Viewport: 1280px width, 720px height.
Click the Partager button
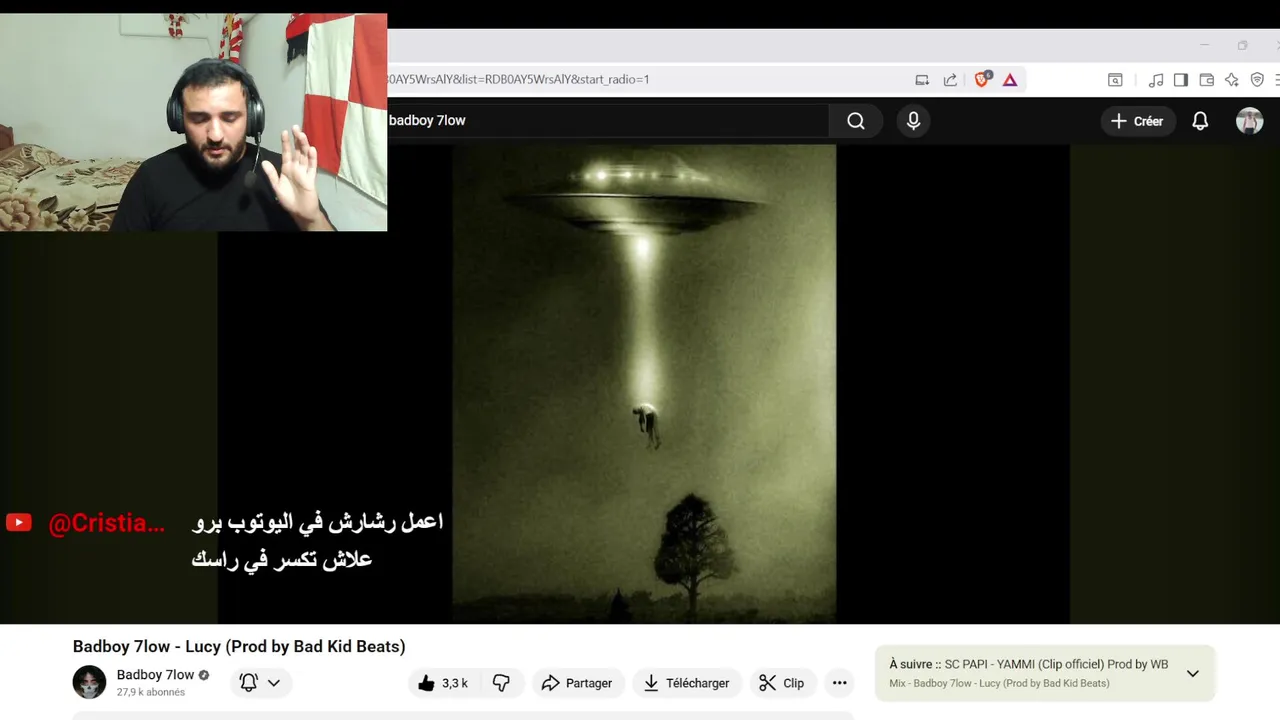pos(577,683)
